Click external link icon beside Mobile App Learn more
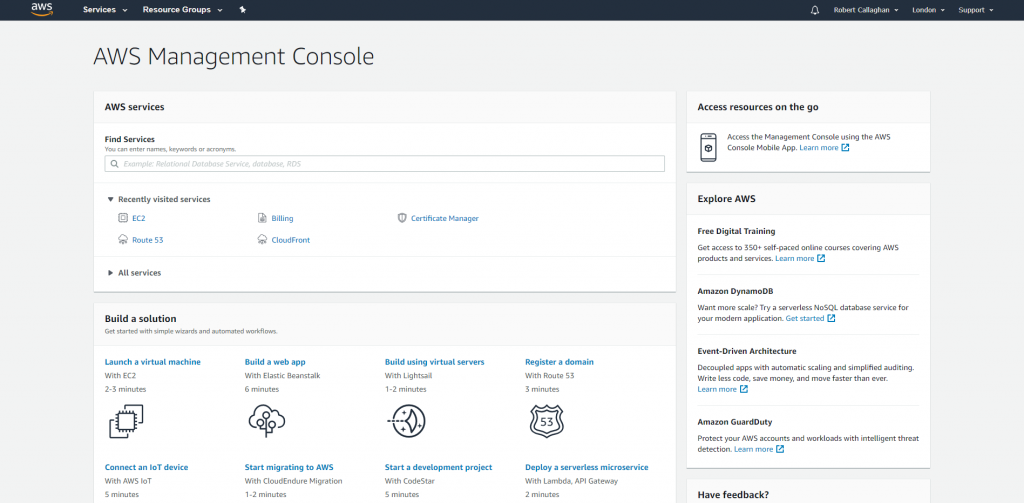1024x503 pixels. 845,148
